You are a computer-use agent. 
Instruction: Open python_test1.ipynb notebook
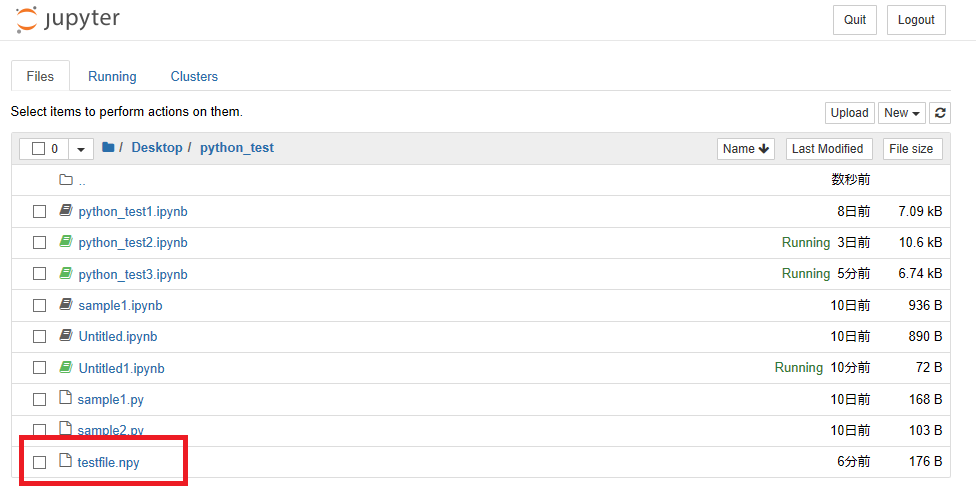[x=133, y=212]
